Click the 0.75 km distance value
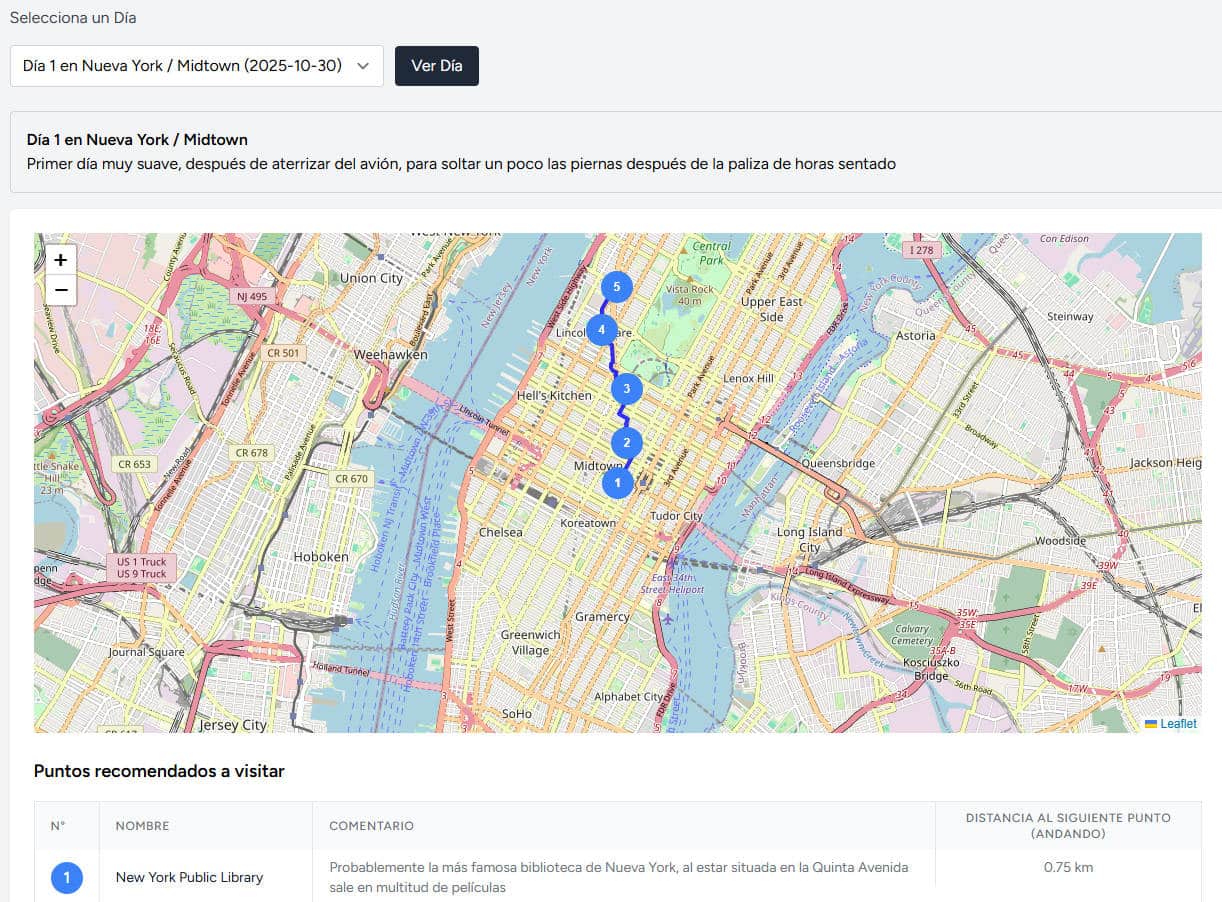Viewport: 1222px width, 902px height. tap(1068, 866)
